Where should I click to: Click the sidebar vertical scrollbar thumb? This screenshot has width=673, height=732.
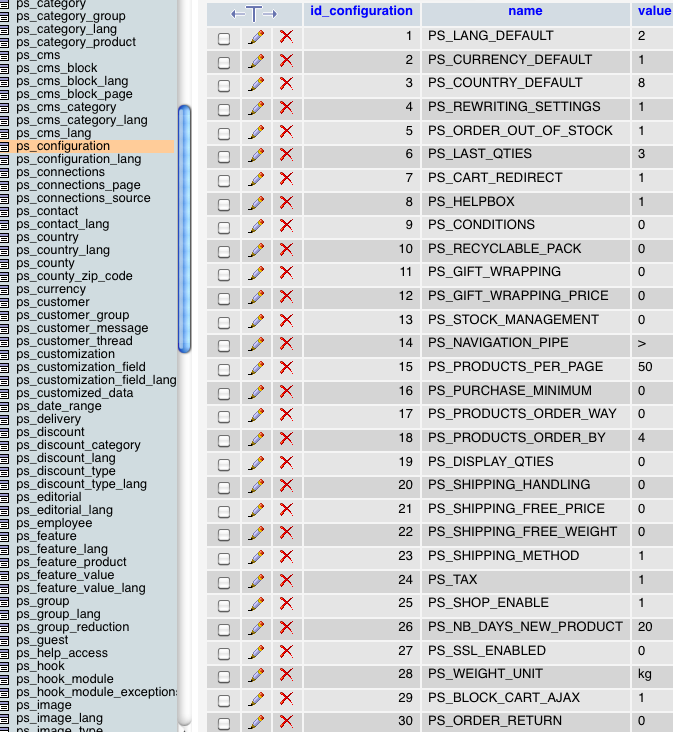[184, 229]
